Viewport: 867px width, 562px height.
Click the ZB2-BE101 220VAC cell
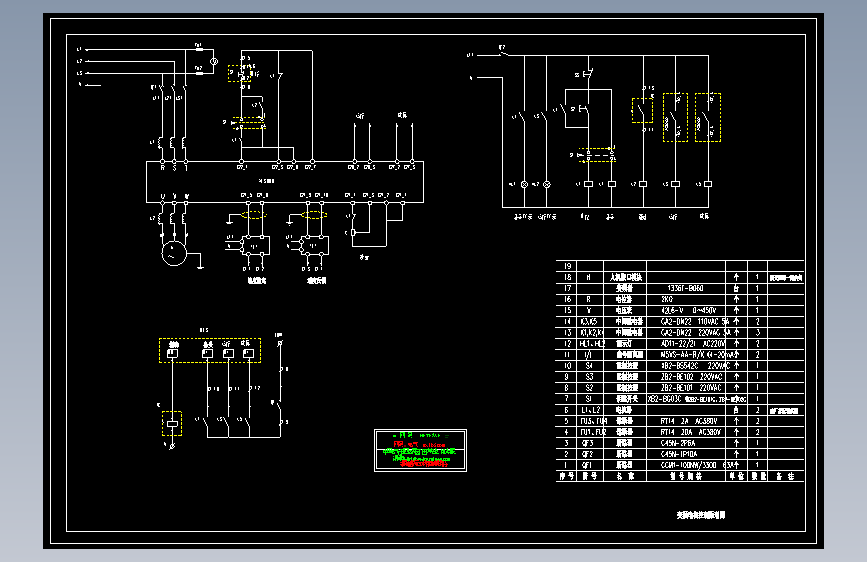click(686, 388)
